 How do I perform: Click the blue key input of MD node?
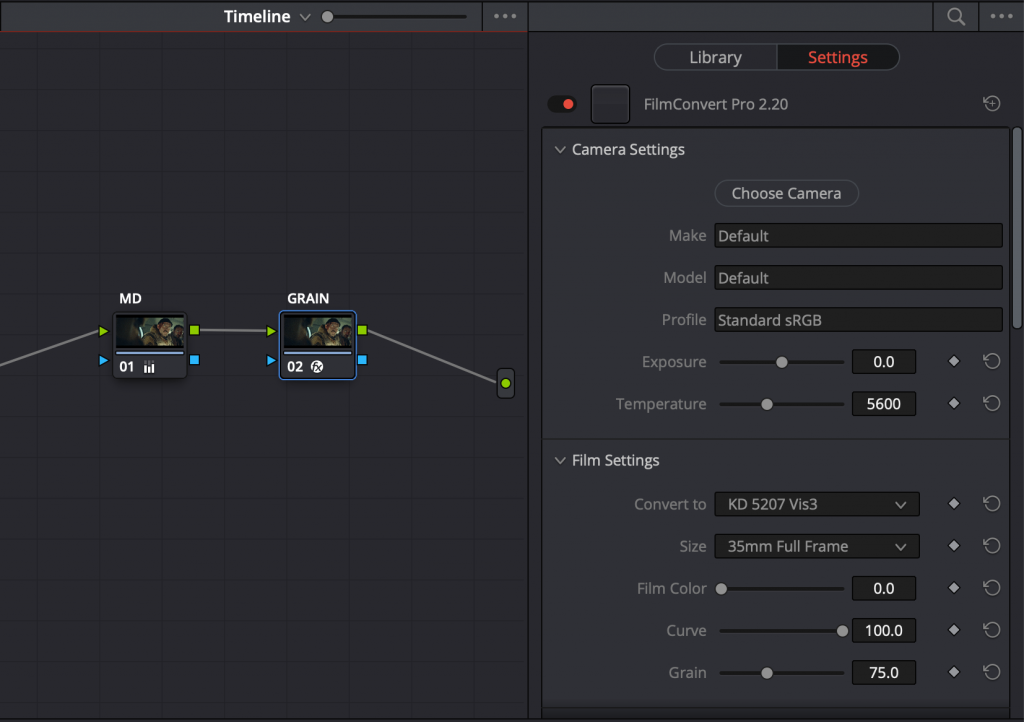tap(103, 360)
